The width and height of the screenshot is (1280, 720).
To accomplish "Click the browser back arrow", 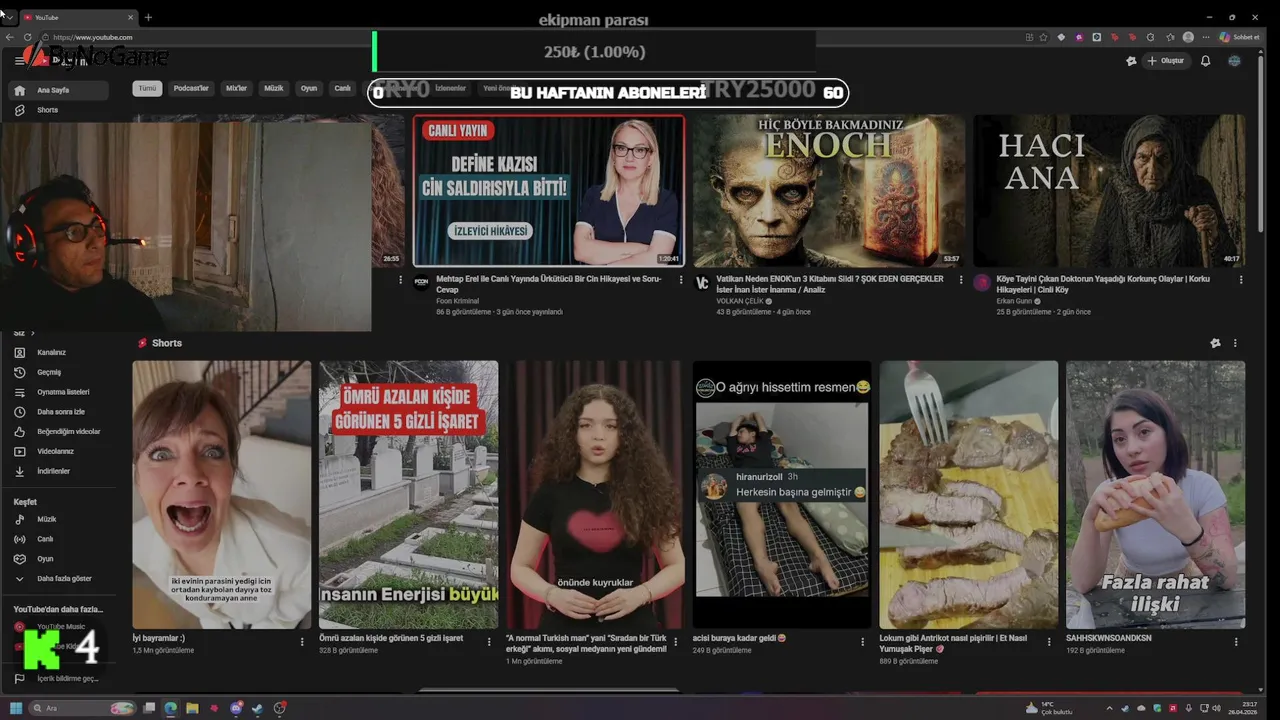I will pyautogui.click(x=10, y=37).
